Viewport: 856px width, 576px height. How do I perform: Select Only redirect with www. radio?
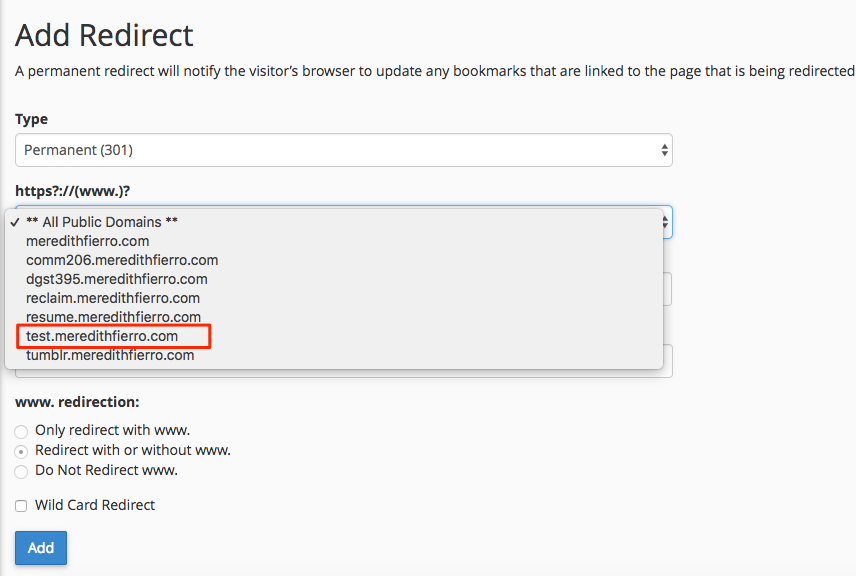[21, 431]
